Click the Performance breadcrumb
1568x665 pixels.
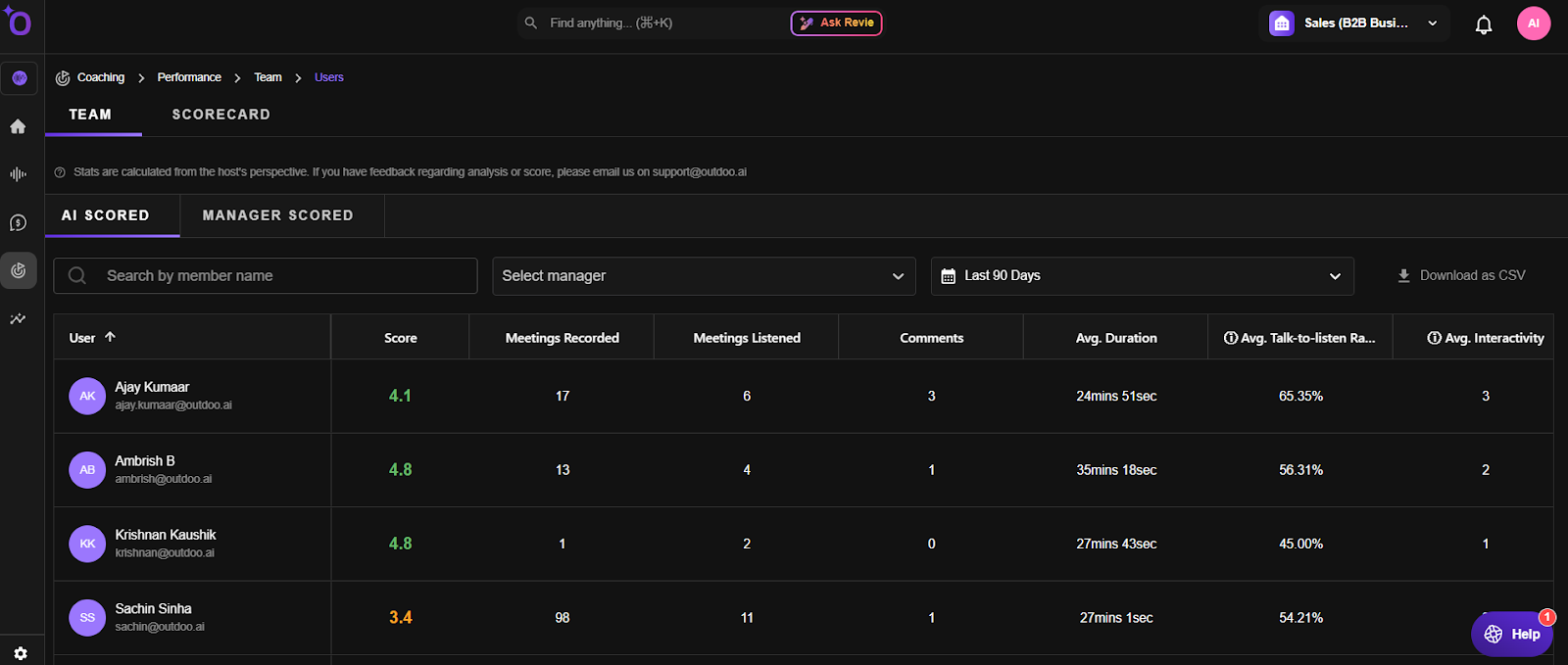189,77
